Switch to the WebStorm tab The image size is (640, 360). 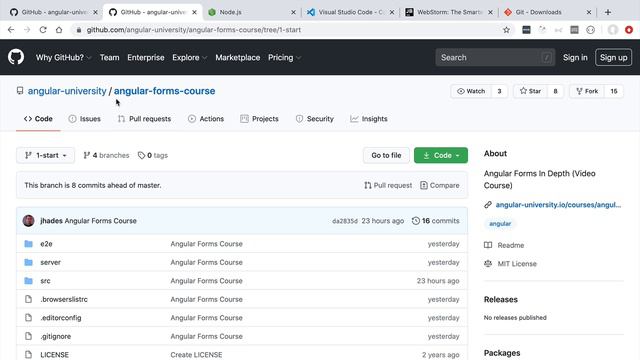click(449, 12)
